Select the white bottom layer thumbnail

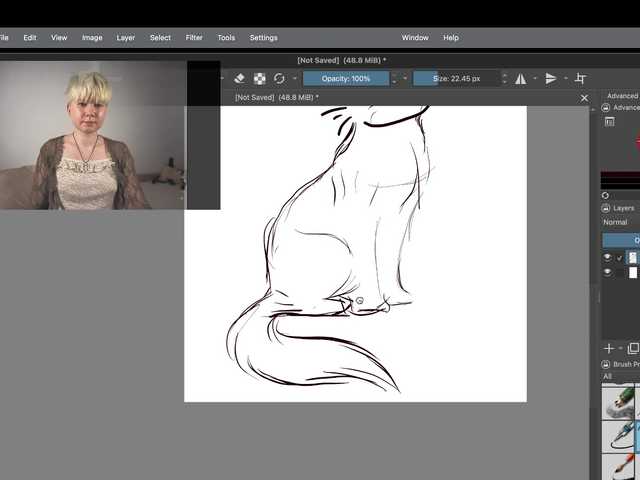(633, 272)
